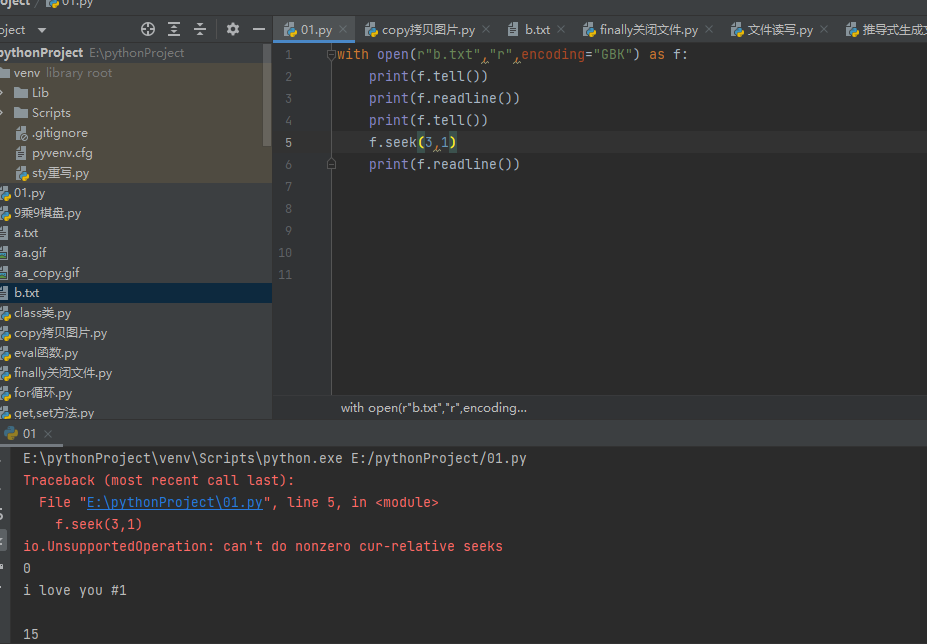The image size is (927, 644).
Task: Collapse the with block at line 1
Action: (x=331, y=54)
